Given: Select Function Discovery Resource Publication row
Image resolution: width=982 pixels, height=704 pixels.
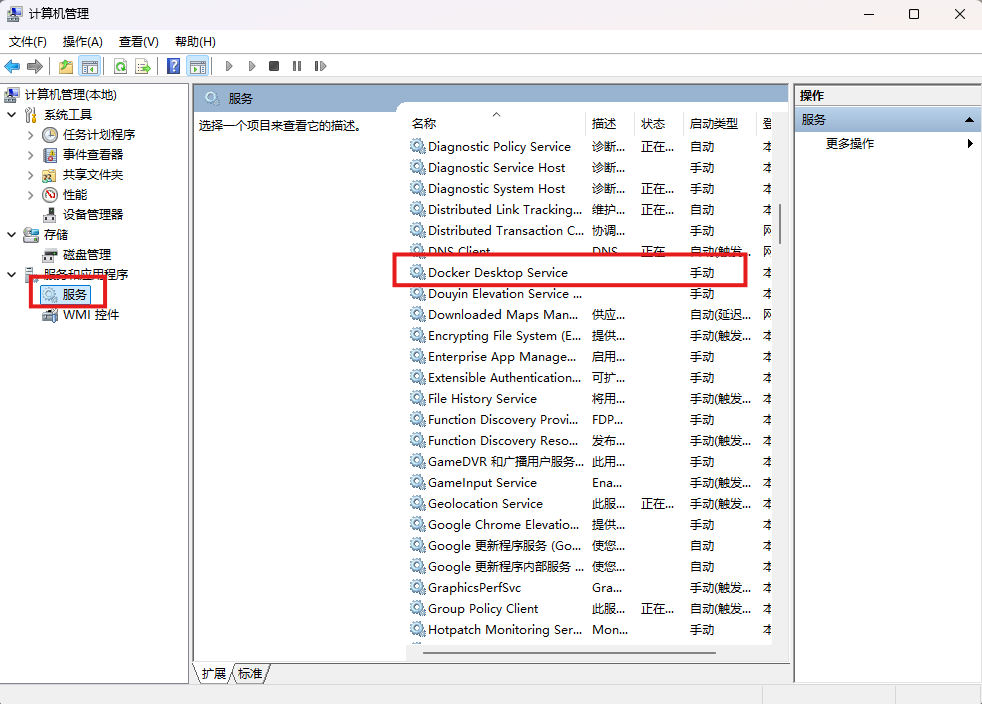Looking at the screenshot, I should (x=589, y=440).
